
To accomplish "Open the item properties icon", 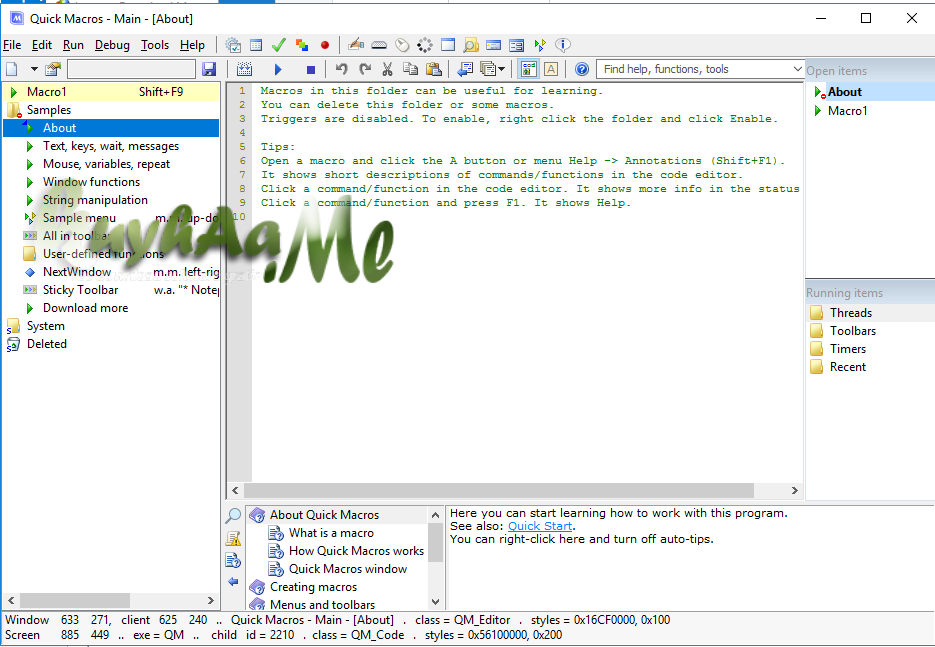I will pyautogui.click(x=52, y=69).
